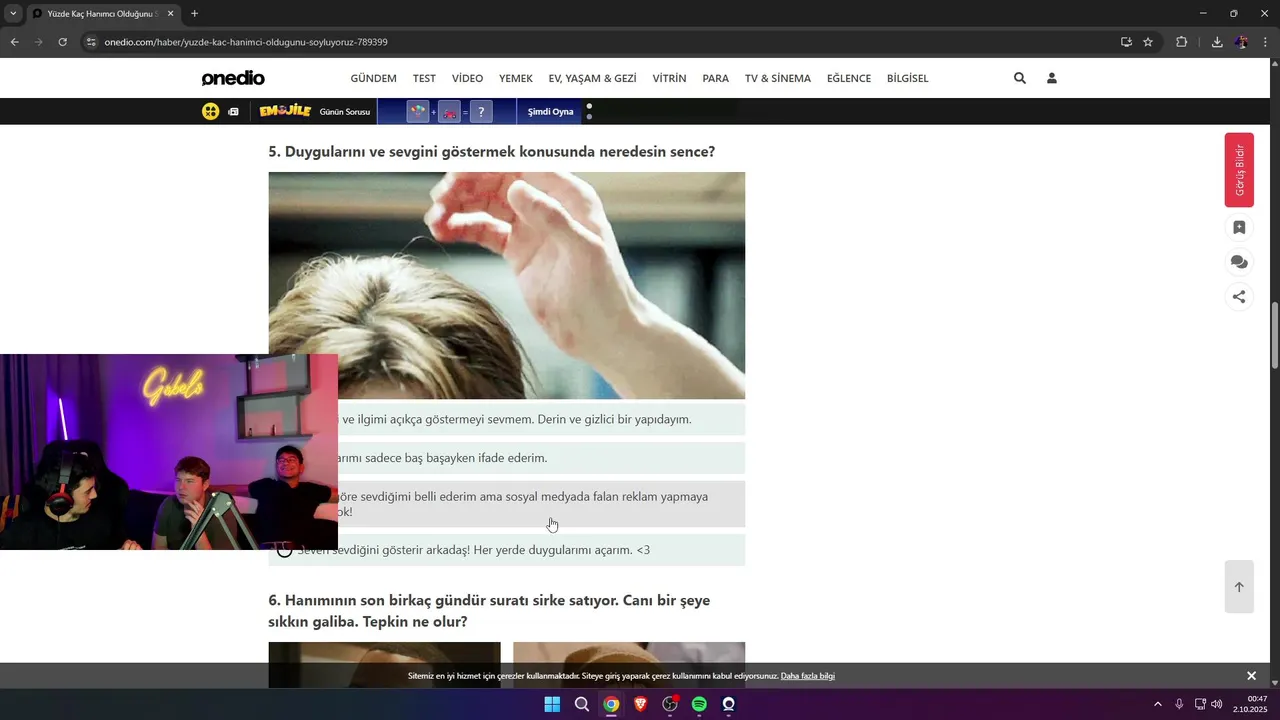Save article with the bookmark icon on right
The height and width of the screenshot is (720, 1280).
pos(1239,228)
